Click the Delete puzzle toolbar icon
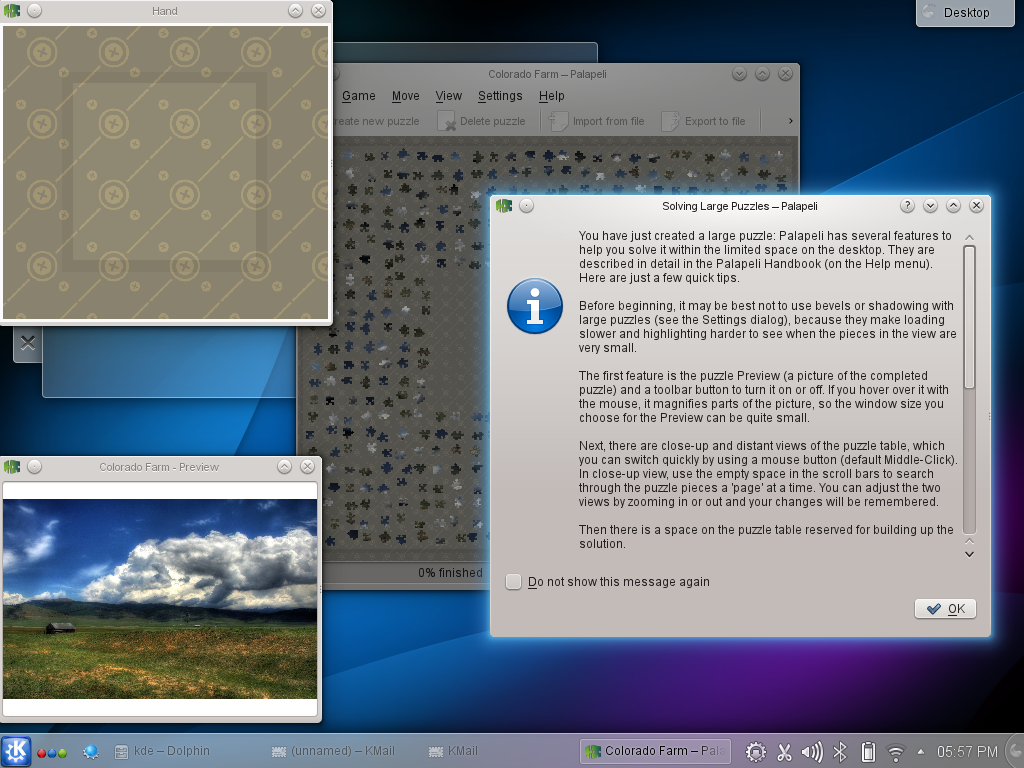 pyautogui.click(x=447, y=121)
